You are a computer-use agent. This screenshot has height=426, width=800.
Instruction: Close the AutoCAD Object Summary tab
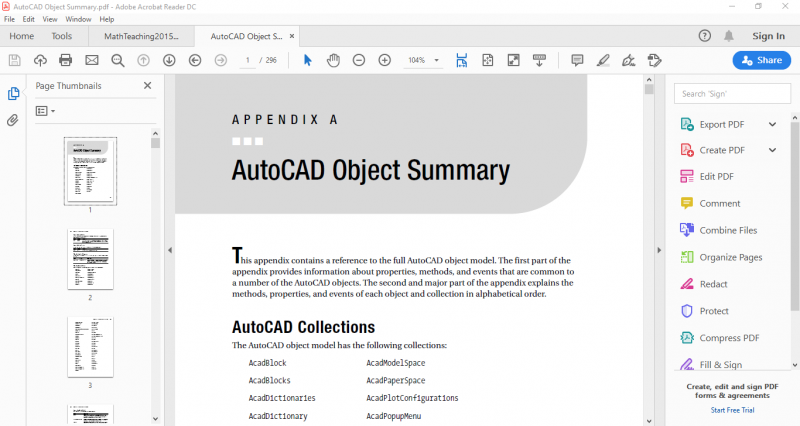tap(292, 36)
